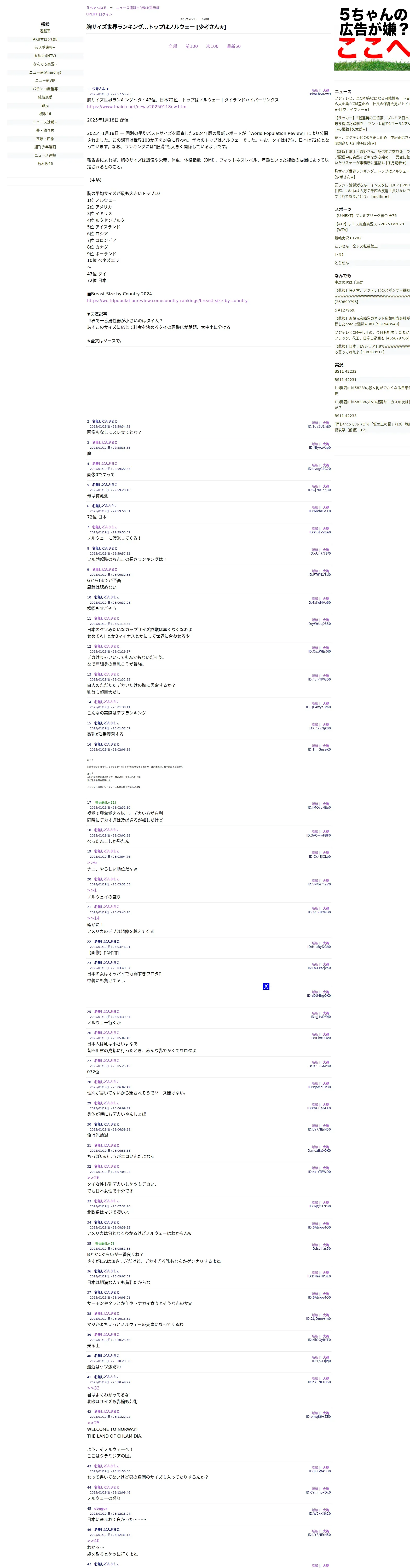Click poster name 警備員[Lv.7] on post 35
Image resolution: width=410 pixels, height=1568 pixels.
click(104, 1244)
